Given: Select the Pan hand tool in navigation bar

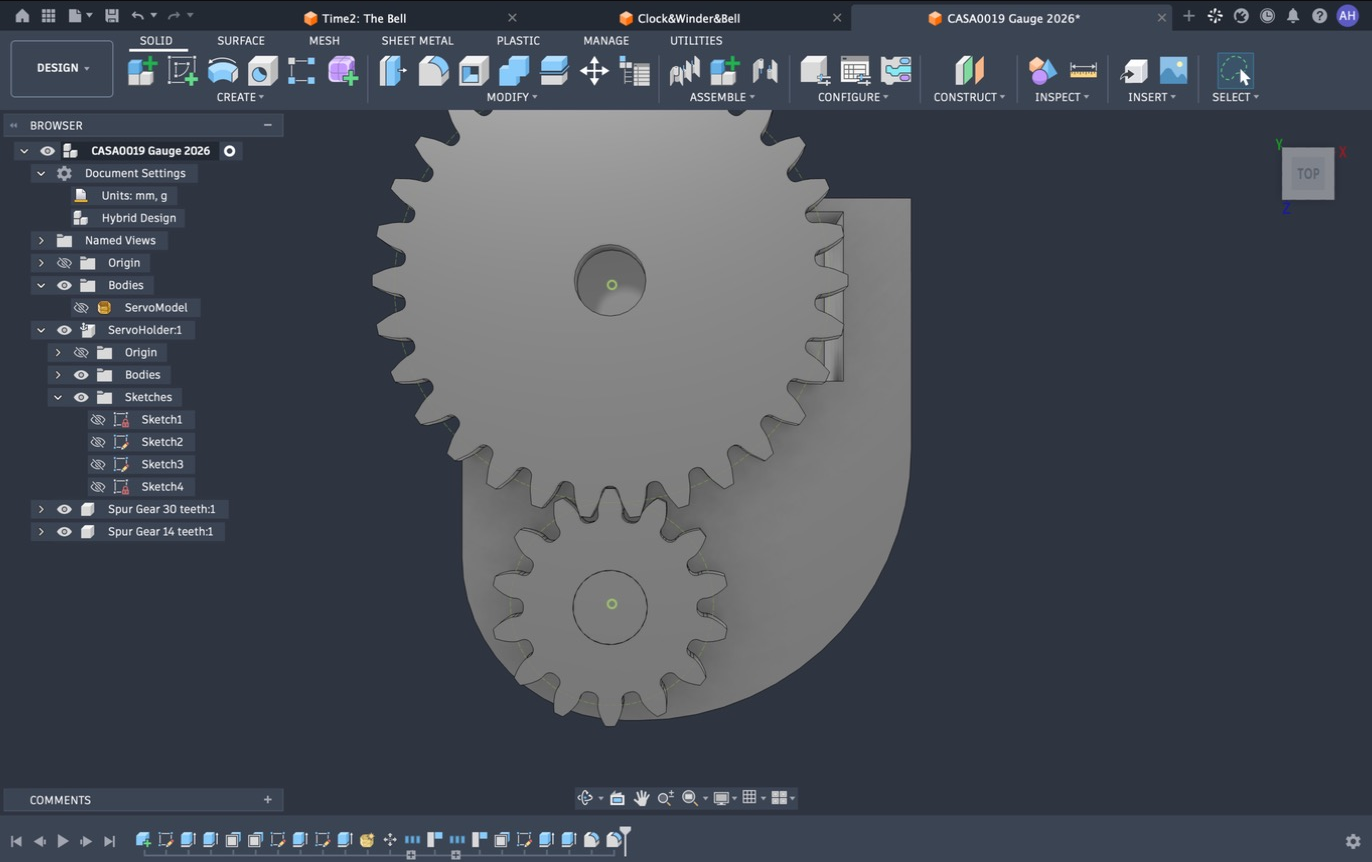Looking at the screenshot, I should [641, 798].
